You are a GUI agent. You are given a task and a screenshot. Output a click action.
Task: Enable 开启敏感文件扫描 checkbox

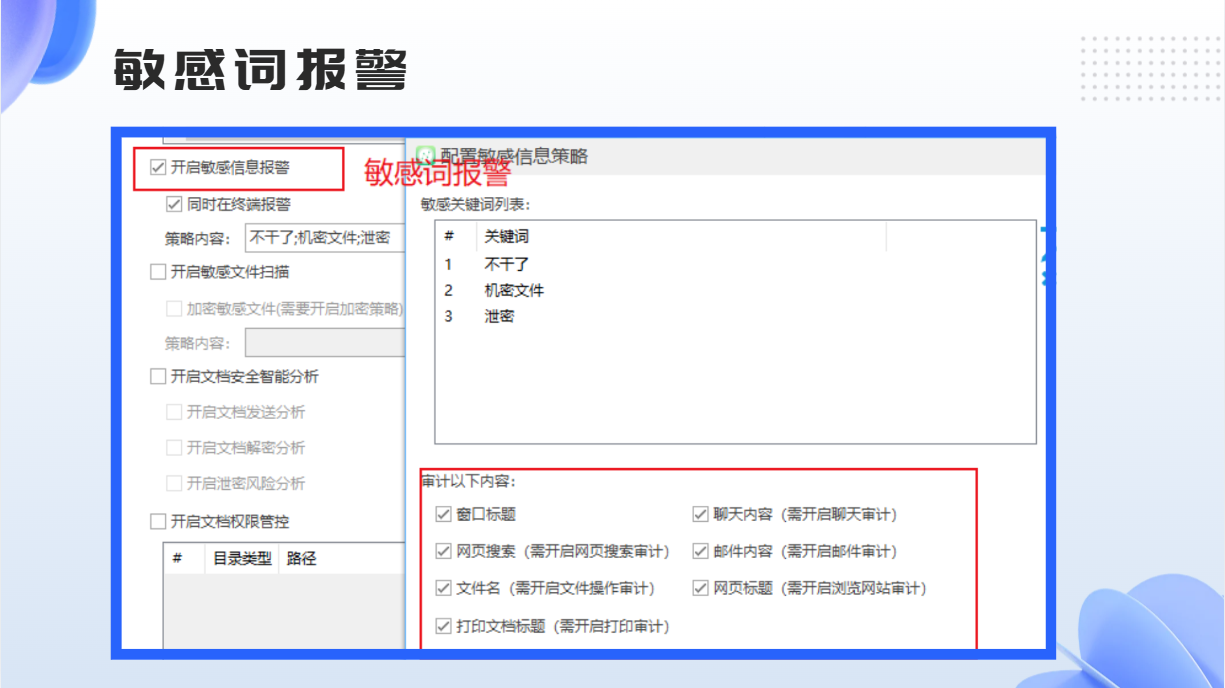[x=157, y=272]
